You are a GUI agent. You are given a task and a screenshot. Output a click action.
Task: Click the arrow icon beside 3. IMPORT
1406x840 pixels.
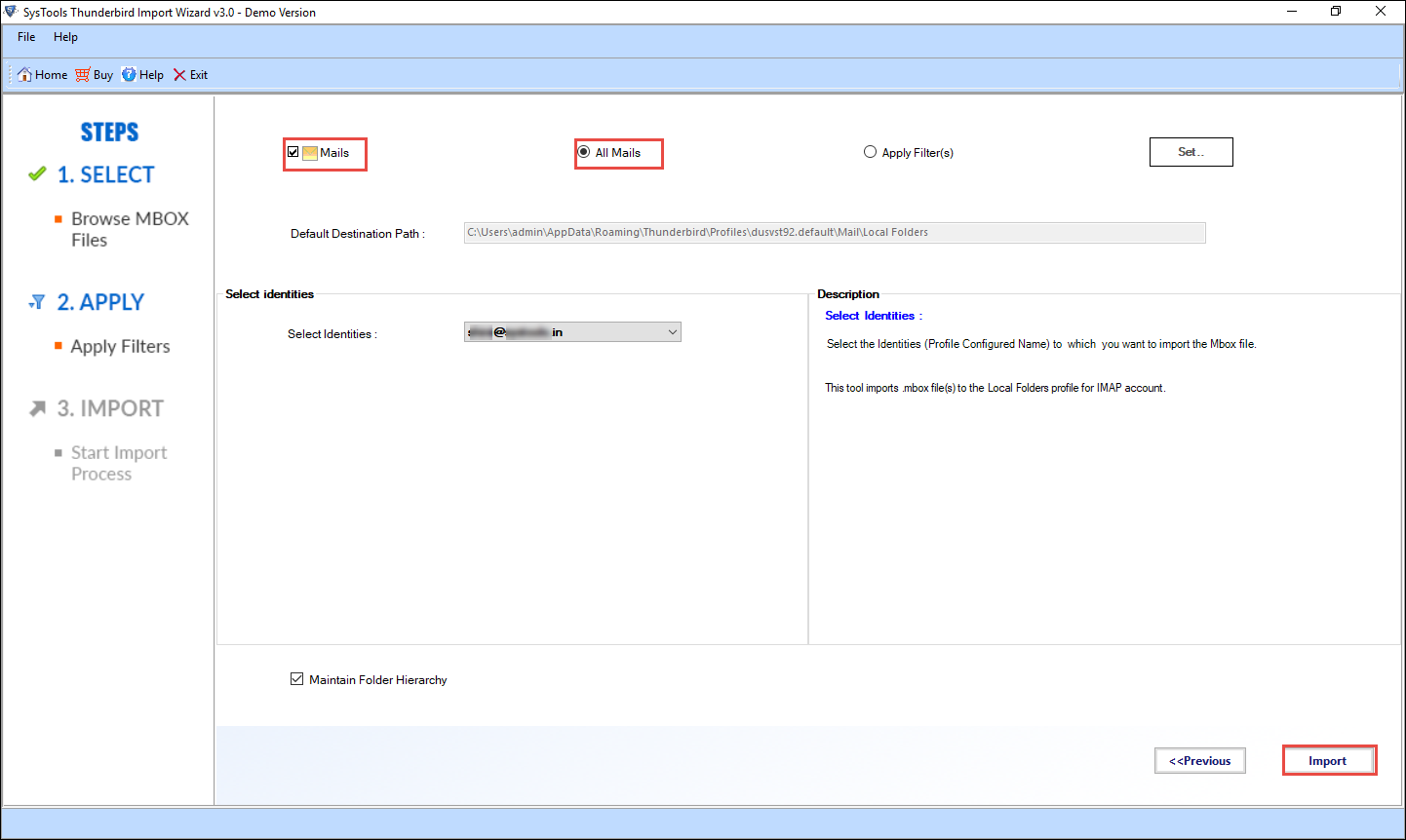pos(37,408)
